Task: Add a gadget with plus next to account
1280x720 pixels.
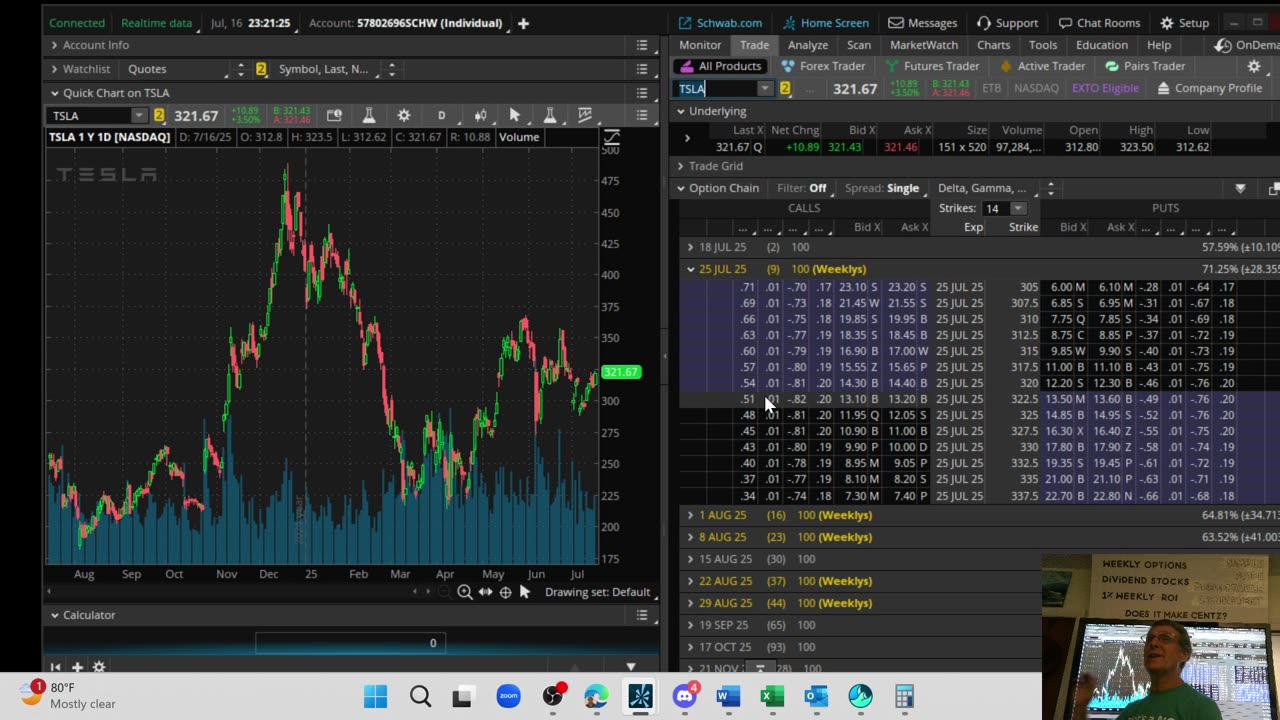Action: point(523,23)
